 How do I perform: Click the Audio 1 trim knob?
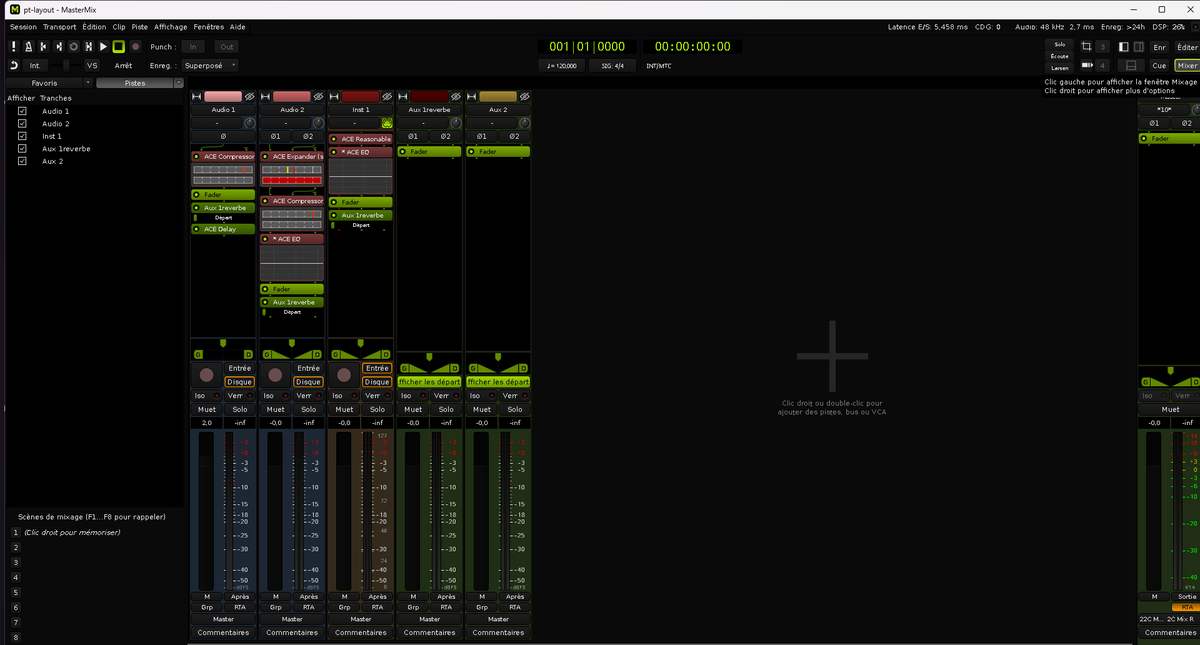249,122
